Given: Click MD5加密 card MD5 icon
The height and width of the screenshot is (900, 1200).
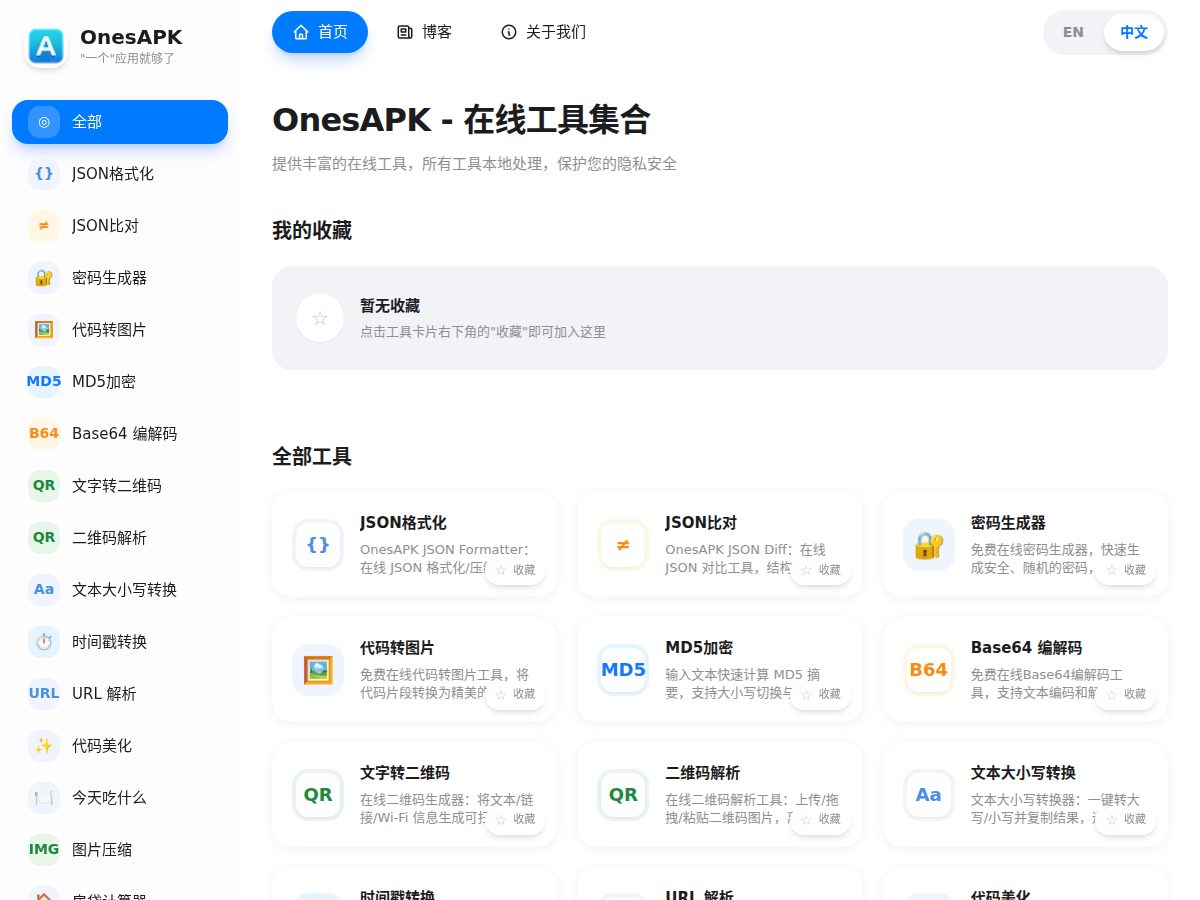Looking at the screenshot, I should 623,670.
